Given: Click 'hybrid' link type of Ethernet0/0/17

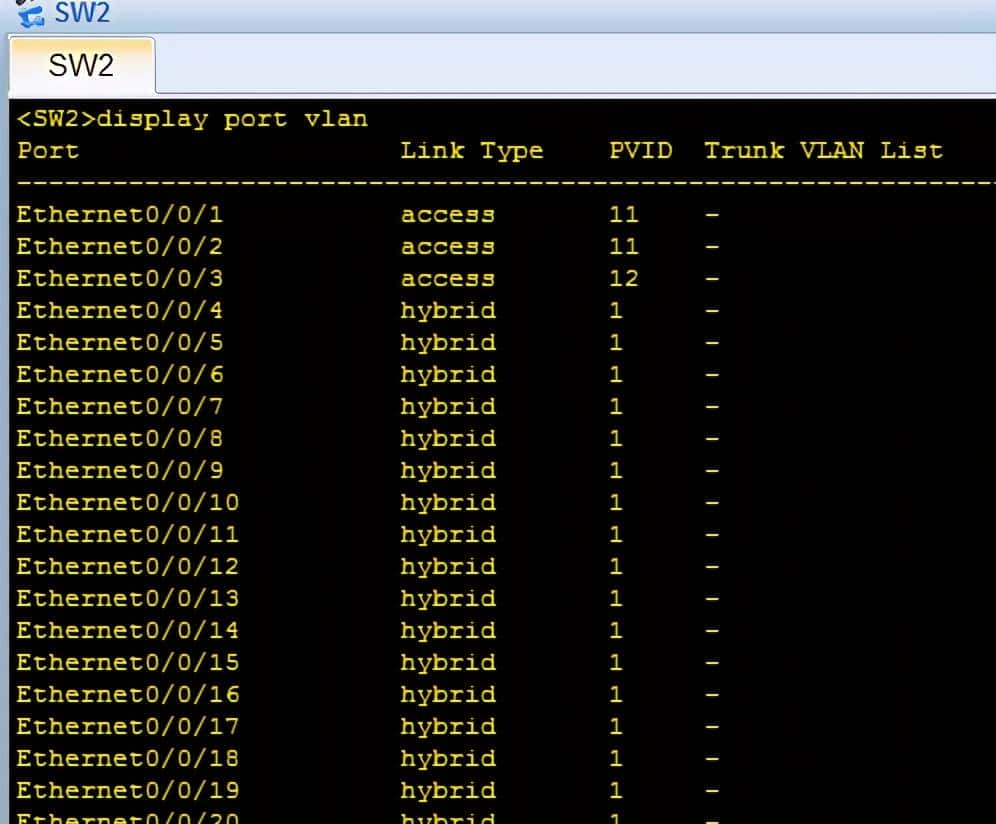Looking at the screenshot, I should [447, 727].
